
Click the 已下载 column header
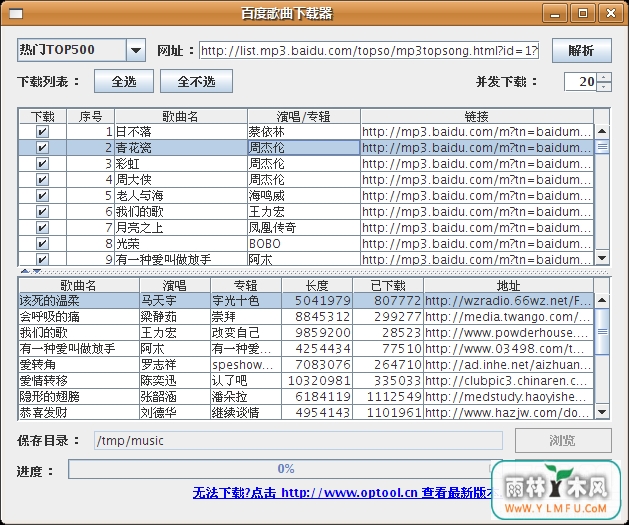coord(388,286)
